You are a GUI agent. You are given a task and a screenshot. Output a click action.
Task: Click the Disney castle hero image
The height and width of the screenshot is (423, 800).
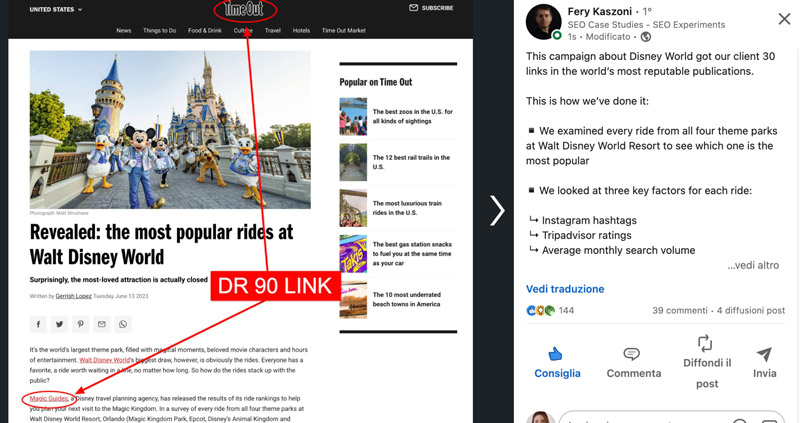click(170, 130)
